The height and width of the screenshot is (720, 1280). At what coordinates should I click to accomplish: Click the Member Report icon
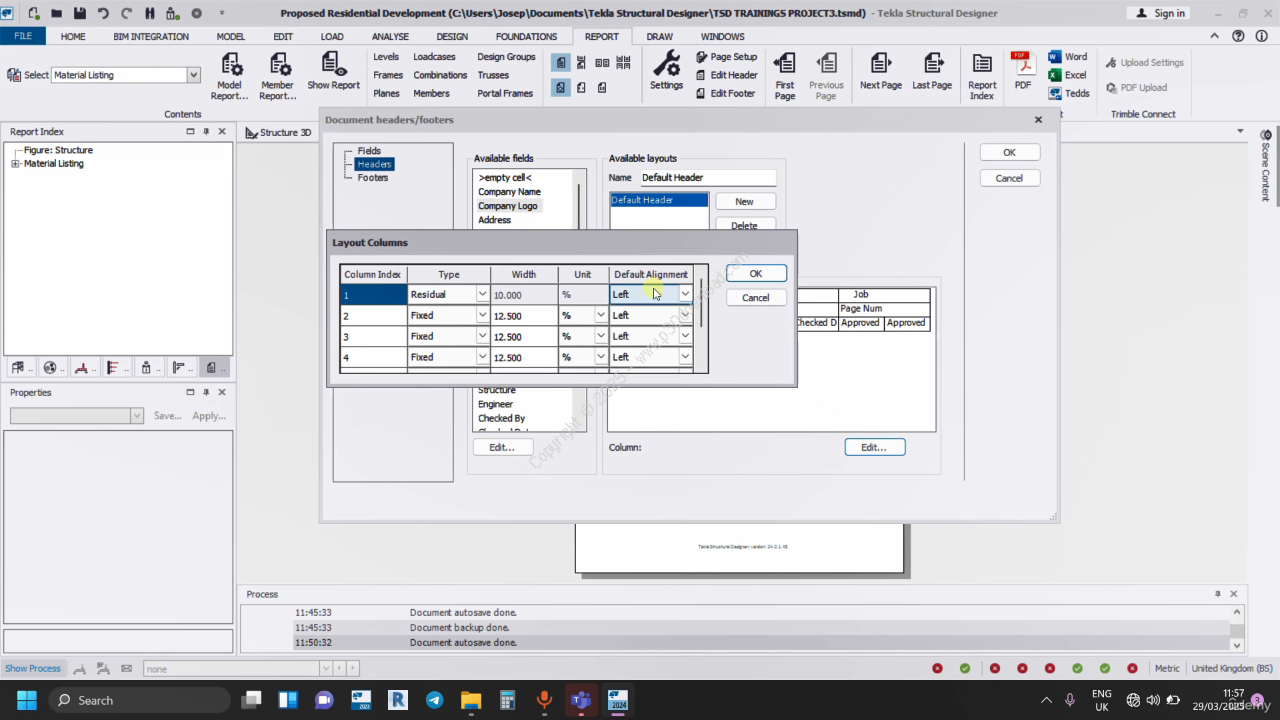click(x=278, y=68)
